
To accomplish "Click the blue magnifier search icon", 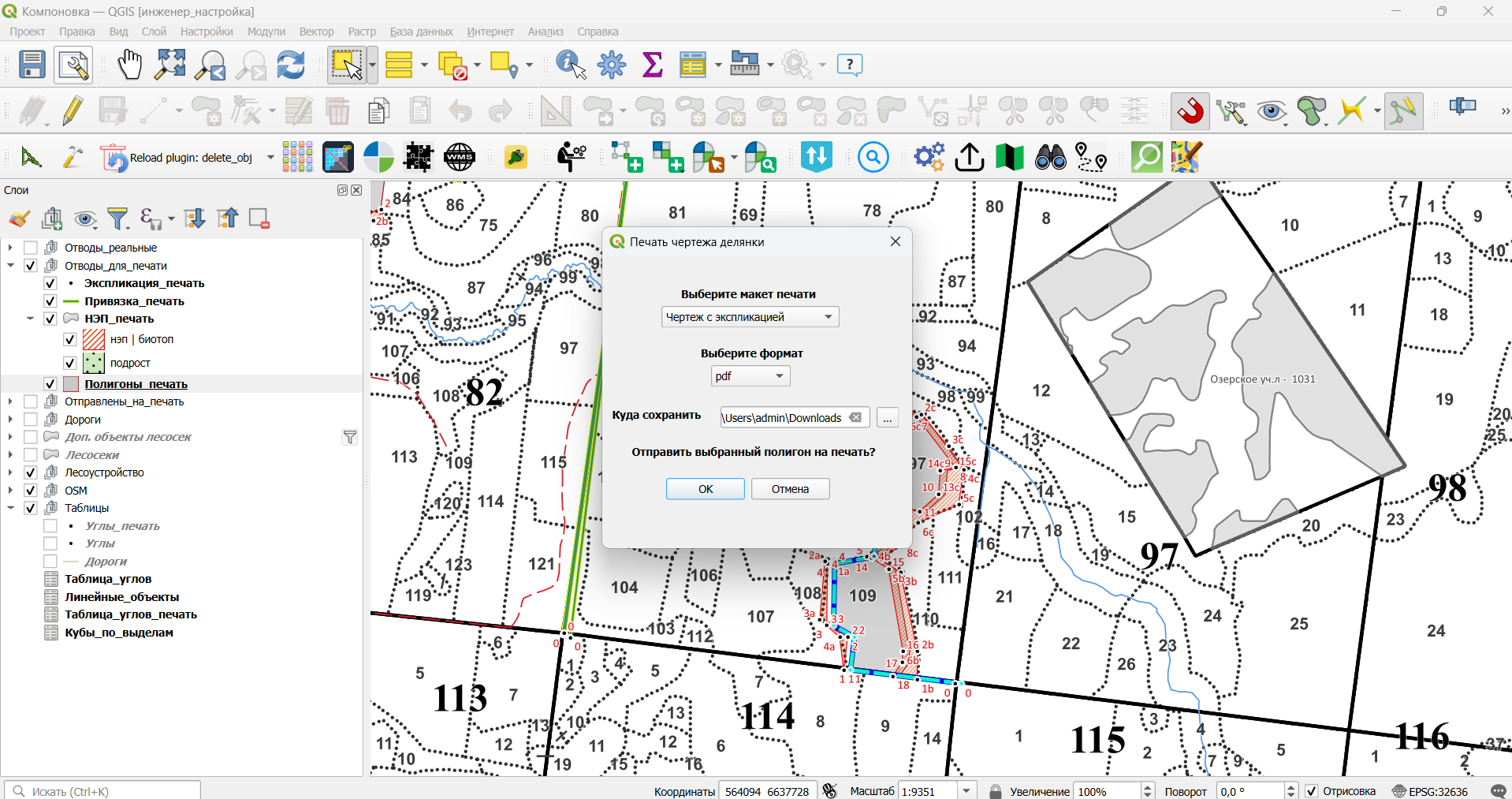I will pos(873,158).
